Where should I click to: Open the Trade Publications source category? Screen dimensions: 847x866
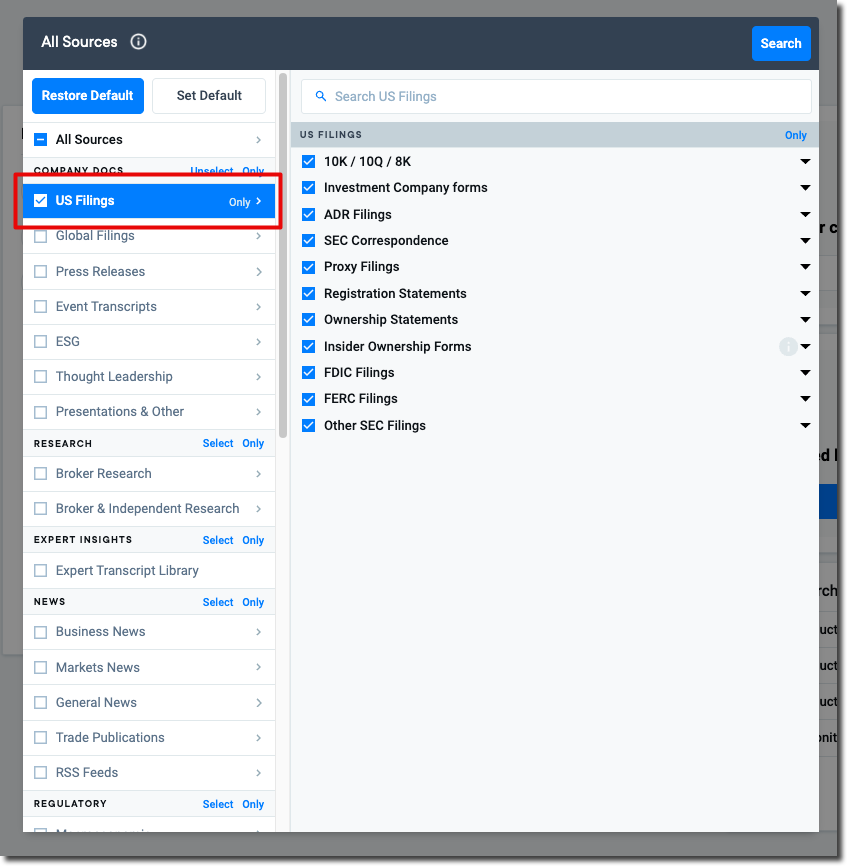click(140, 738)
